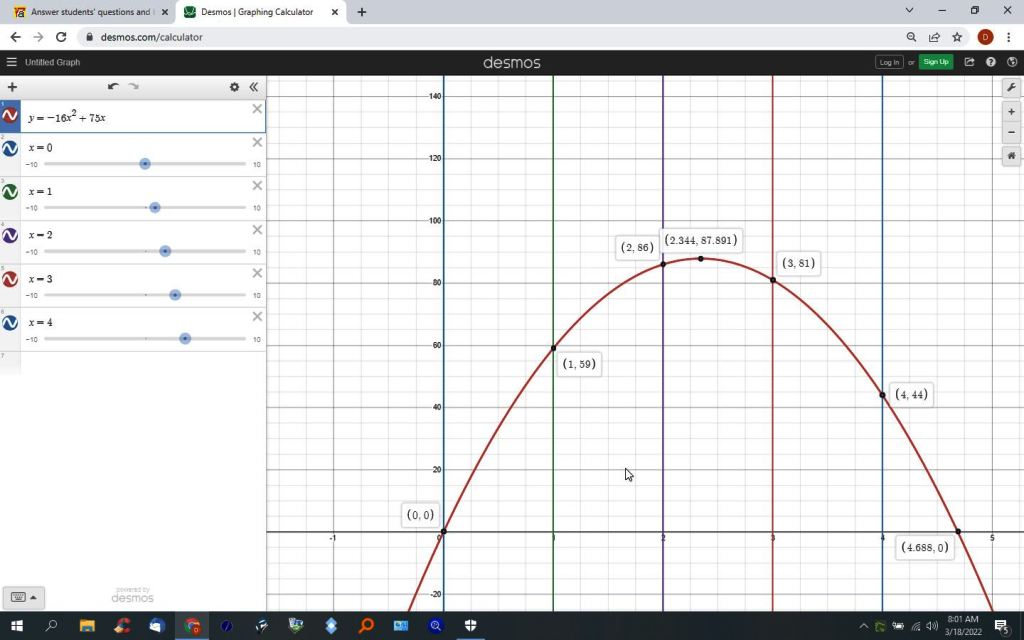Open the tab search dropdown arrow
This screenshot has width=1024, height=640.
(x=909, y=10)
